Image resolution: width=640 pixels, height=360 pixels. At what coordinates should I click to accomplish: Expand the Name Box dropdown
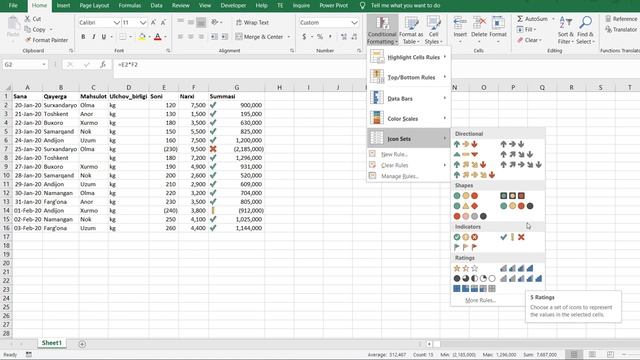click(x=44, y=64)
